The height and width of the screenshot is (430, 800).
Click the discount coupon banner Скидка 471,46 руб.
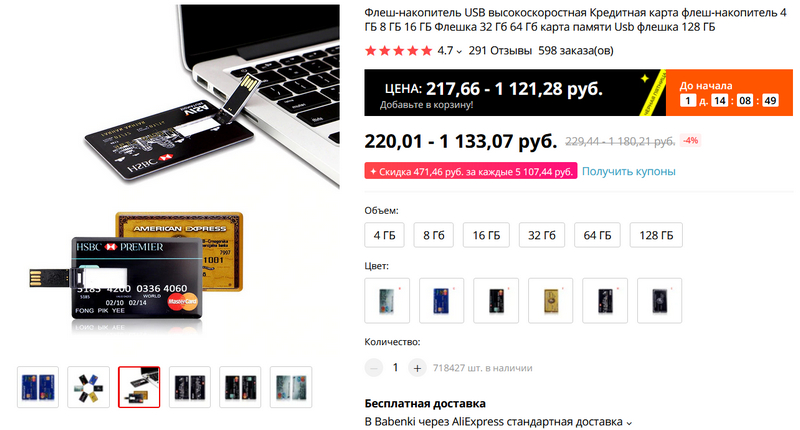[x=470, y=171]
